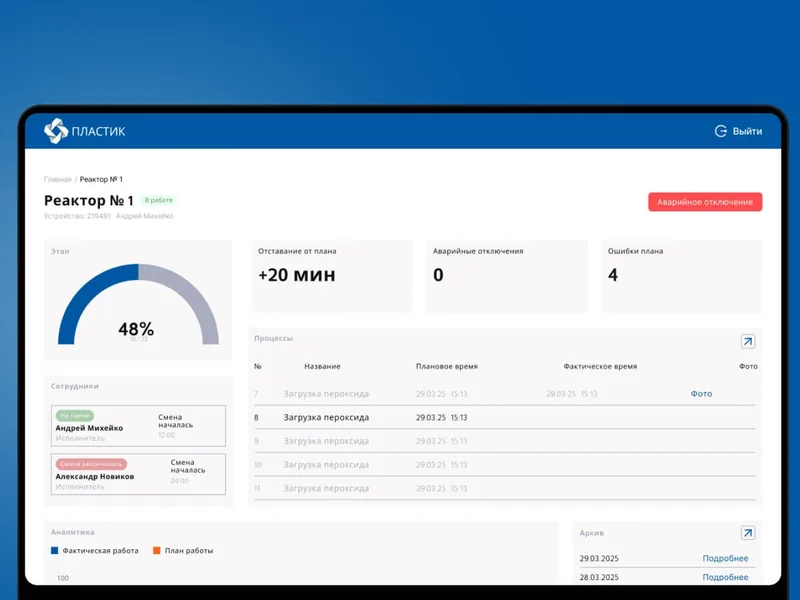The image size is (800, 600).
Task: Open Подробнее for 29.03.2025 archive
Action: [725, 558]
